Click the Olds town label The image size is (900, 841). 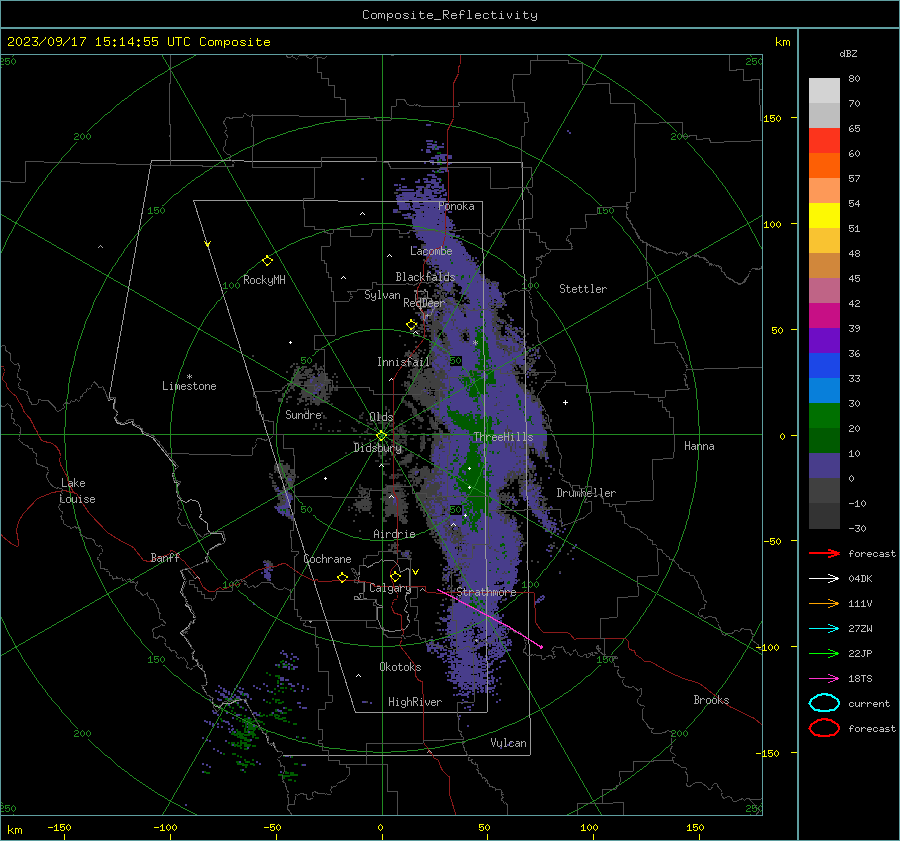381,417
